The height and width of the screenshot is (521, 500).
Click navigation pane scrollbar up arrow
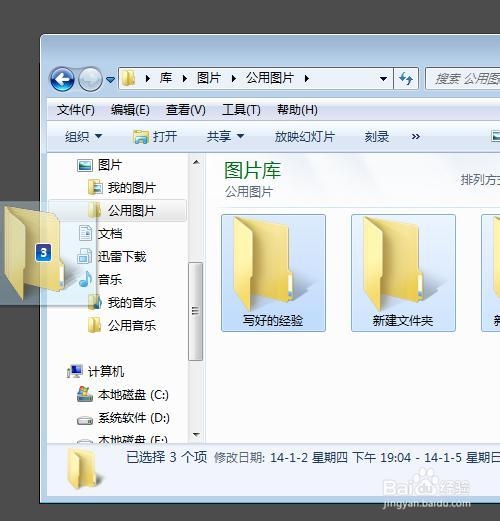click(x=196, y=163)
